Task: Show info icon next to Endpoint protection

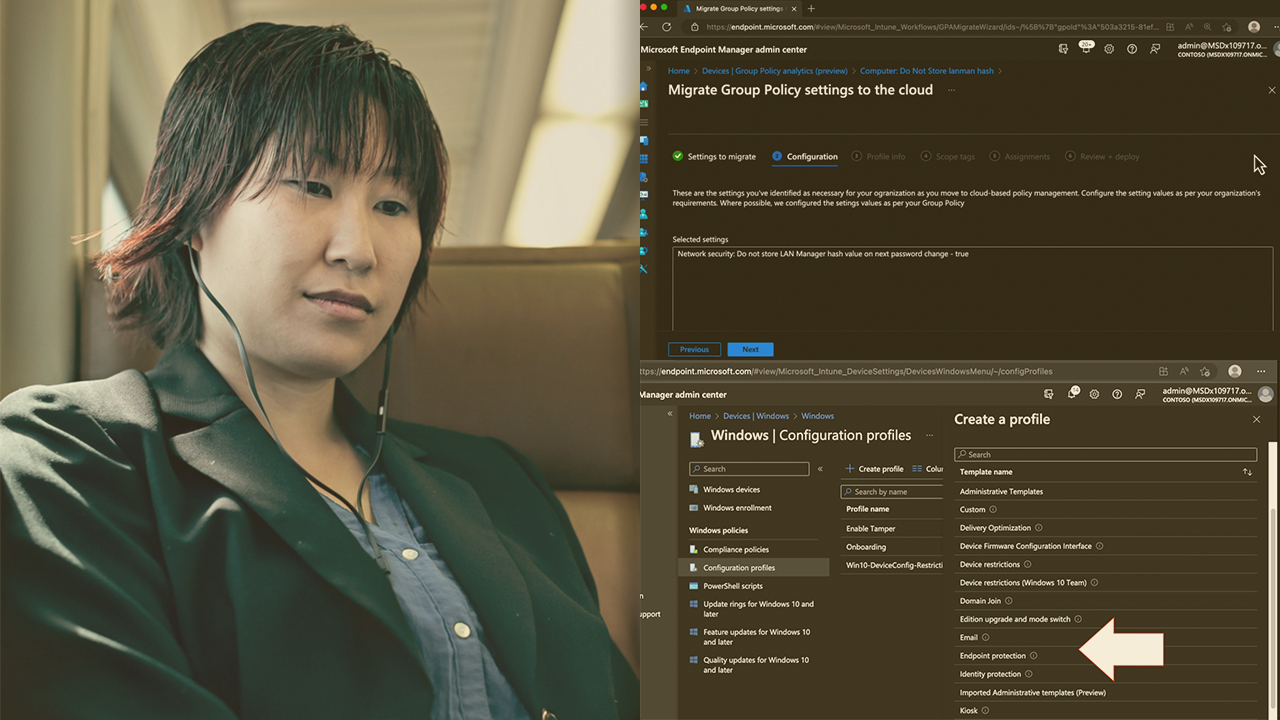Action: pos(1034,656)
